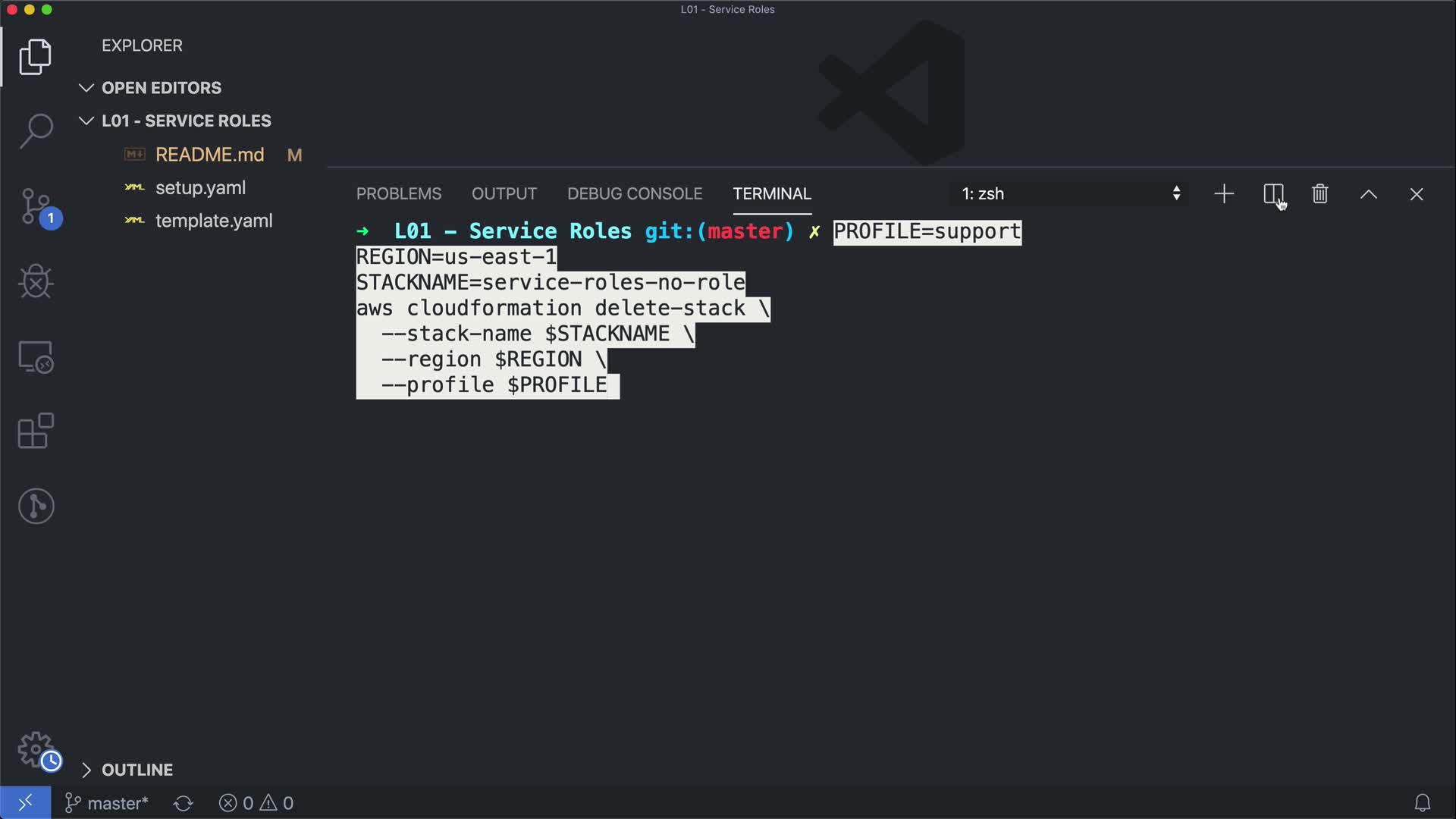The width and height of the screenshot is (1456, 819).
Task: Maximize terminal panel with up chevron
Action: 1369,194
